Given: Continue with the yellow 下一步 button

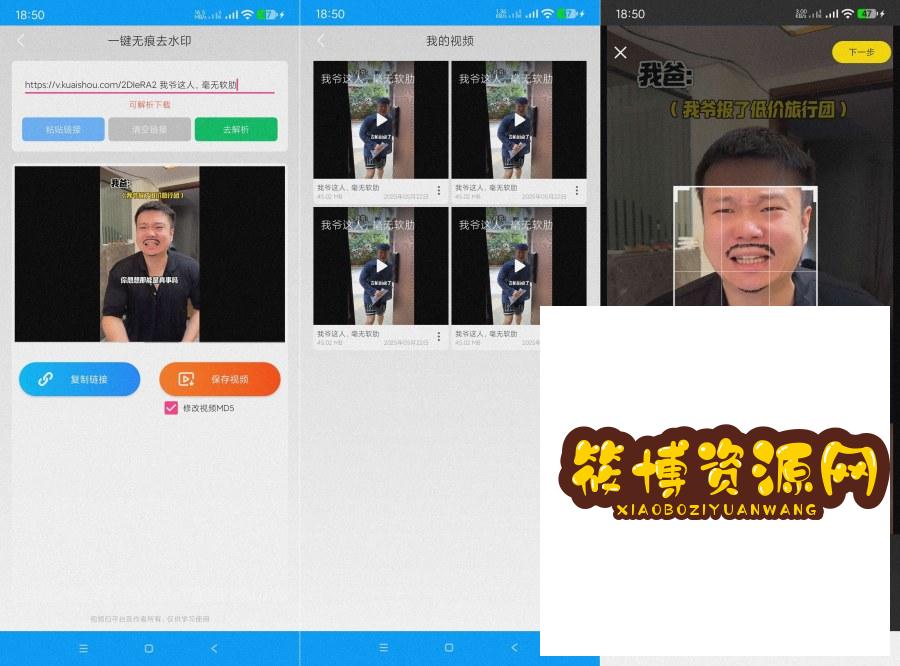Looking at the screenshot, I should pos(861,52).
